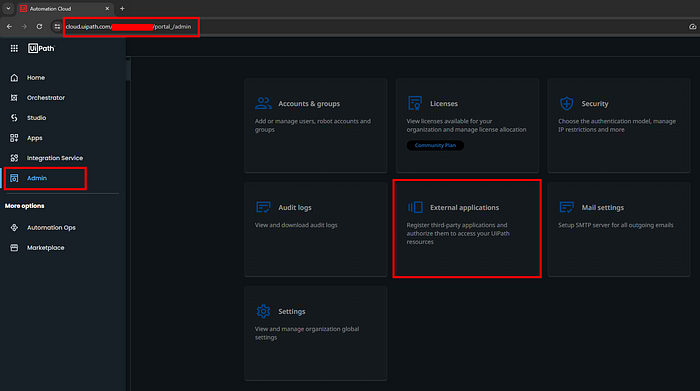Click 'Choose the authentication model' description
This screenshot has width=700, height=391.
pos(617,125)
